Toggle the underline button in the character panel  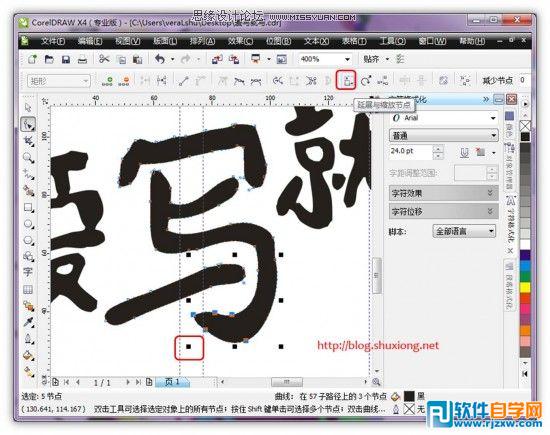[x=464, y=153]
